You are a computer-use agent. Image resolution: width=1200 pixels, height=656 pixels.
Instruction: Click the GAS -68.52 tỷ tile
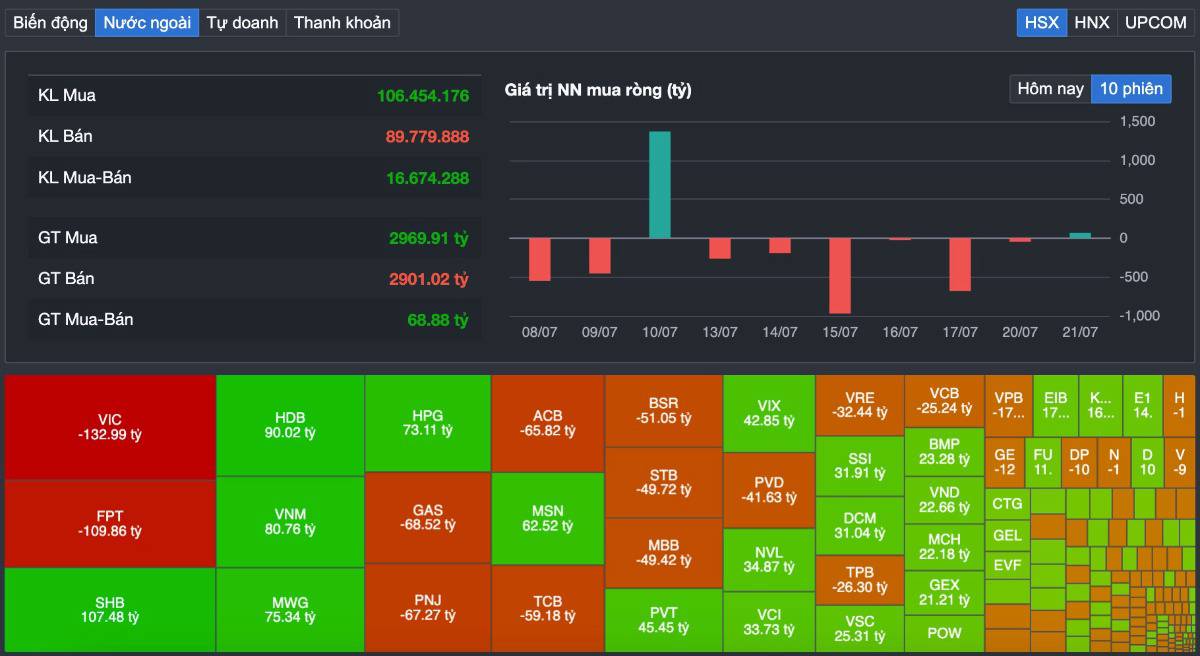428,518
